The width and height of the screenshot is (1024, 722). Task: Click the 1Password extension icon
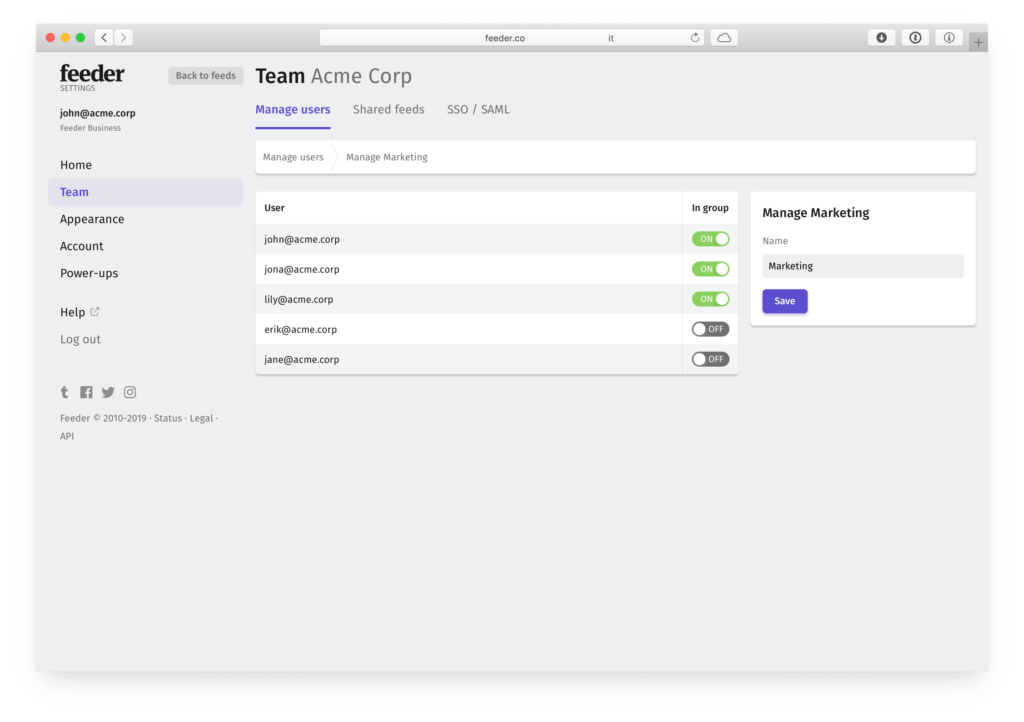[915, 38]
